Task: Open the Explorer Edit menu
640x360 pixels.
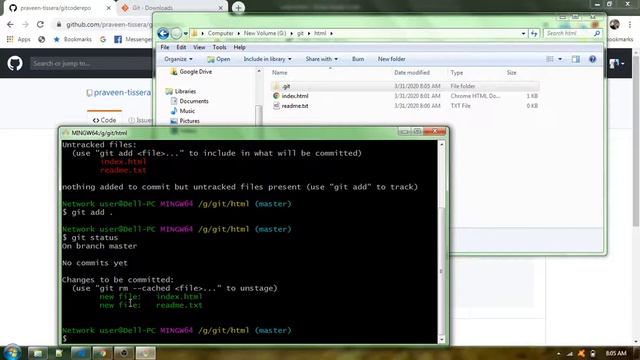Action: click(x=181, y=47)
